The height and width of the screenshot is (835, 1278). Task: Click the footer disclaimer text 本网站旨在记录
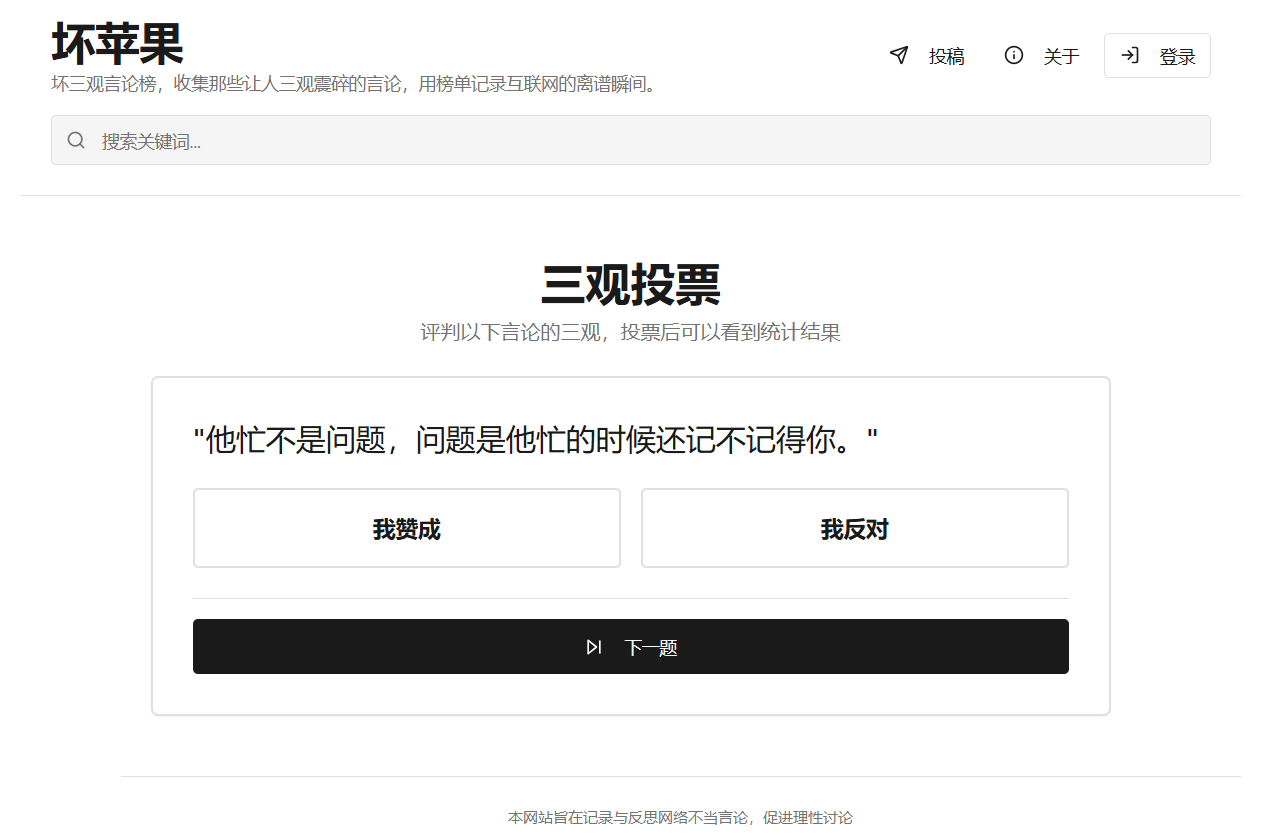680,817
